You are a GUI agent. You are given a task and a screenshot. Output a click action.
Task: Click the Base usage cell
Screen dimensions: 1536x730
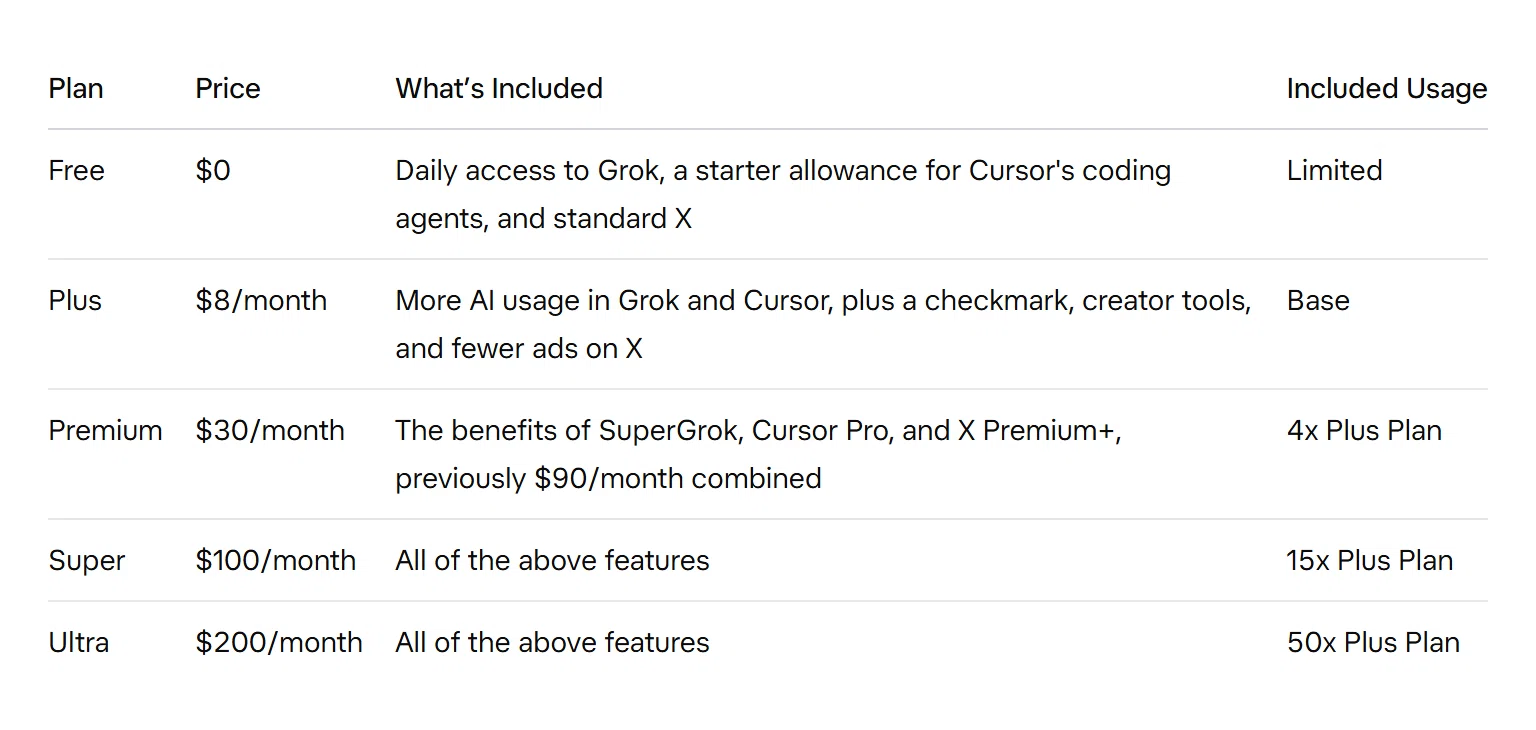[x=1318, y=300]
